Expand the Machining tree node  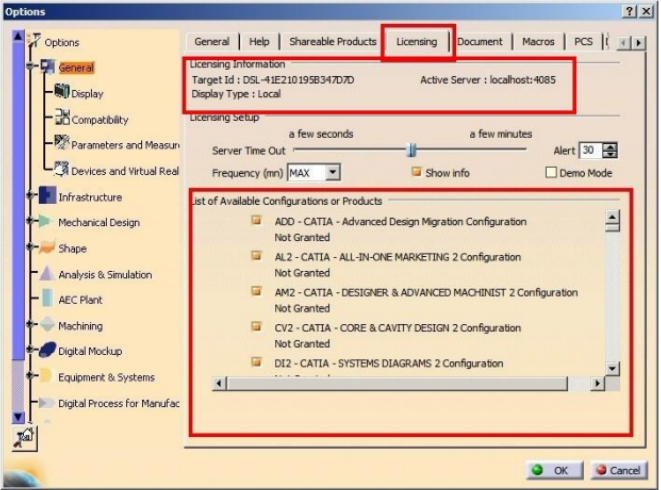click(x=31, y=326)
